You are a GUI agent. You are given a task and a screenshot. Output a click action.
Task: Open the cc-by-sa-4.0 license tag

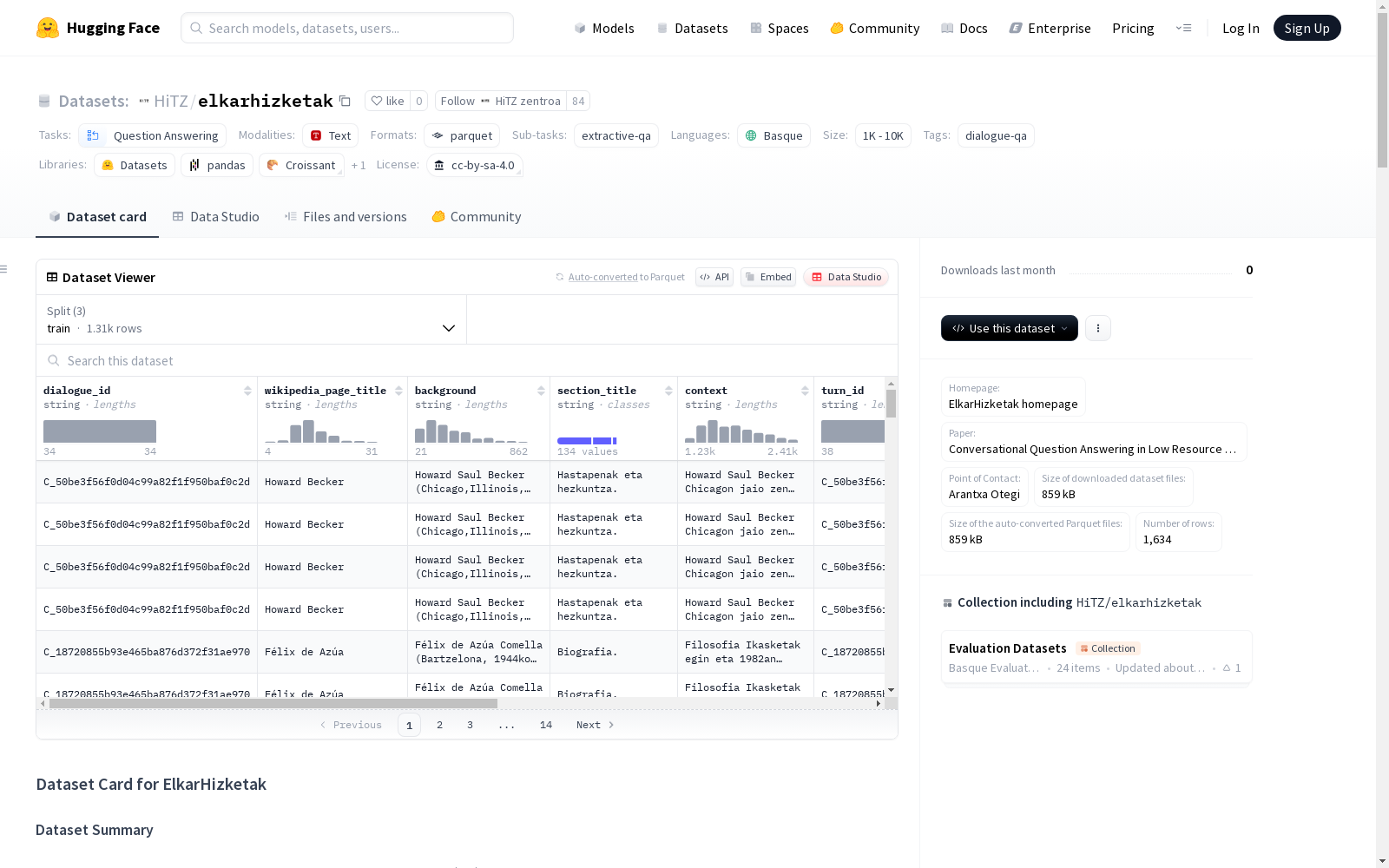(x=475, y=165)
